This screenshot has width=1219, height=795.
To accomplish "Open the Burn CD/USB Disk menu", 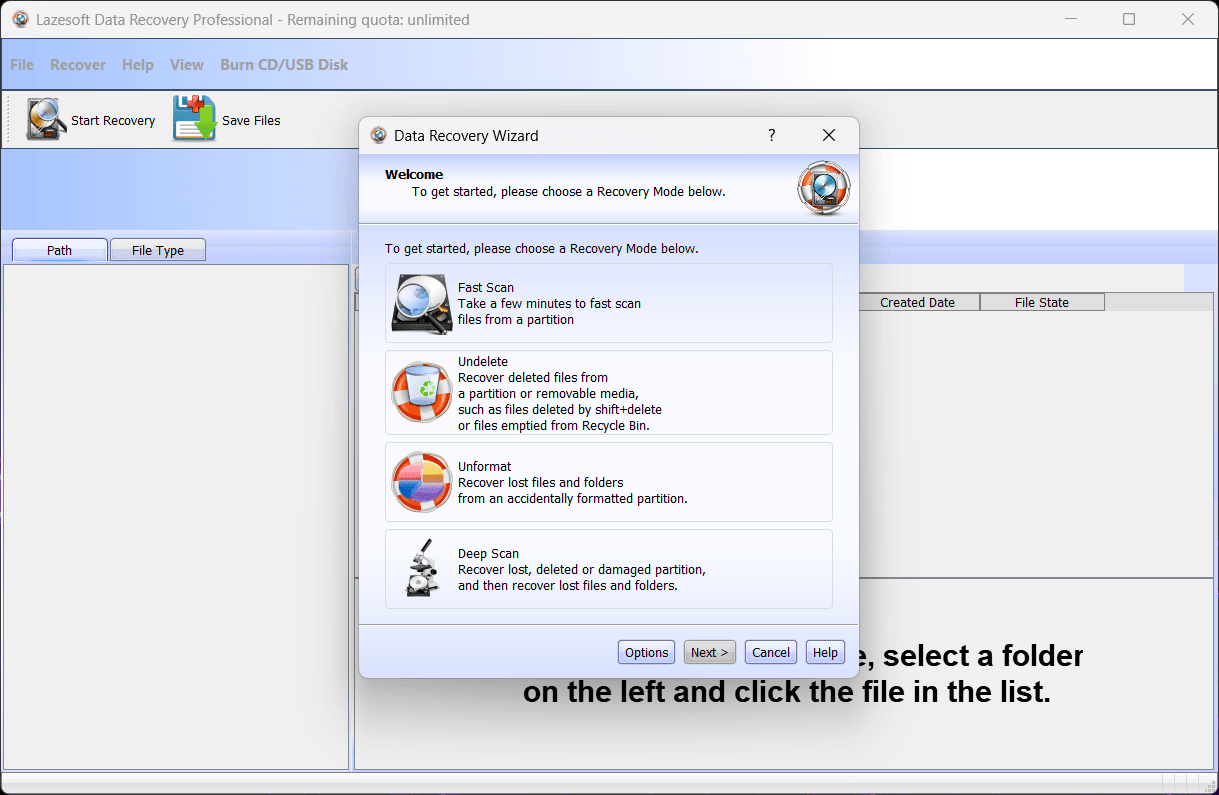I will [x=284, y=64].
